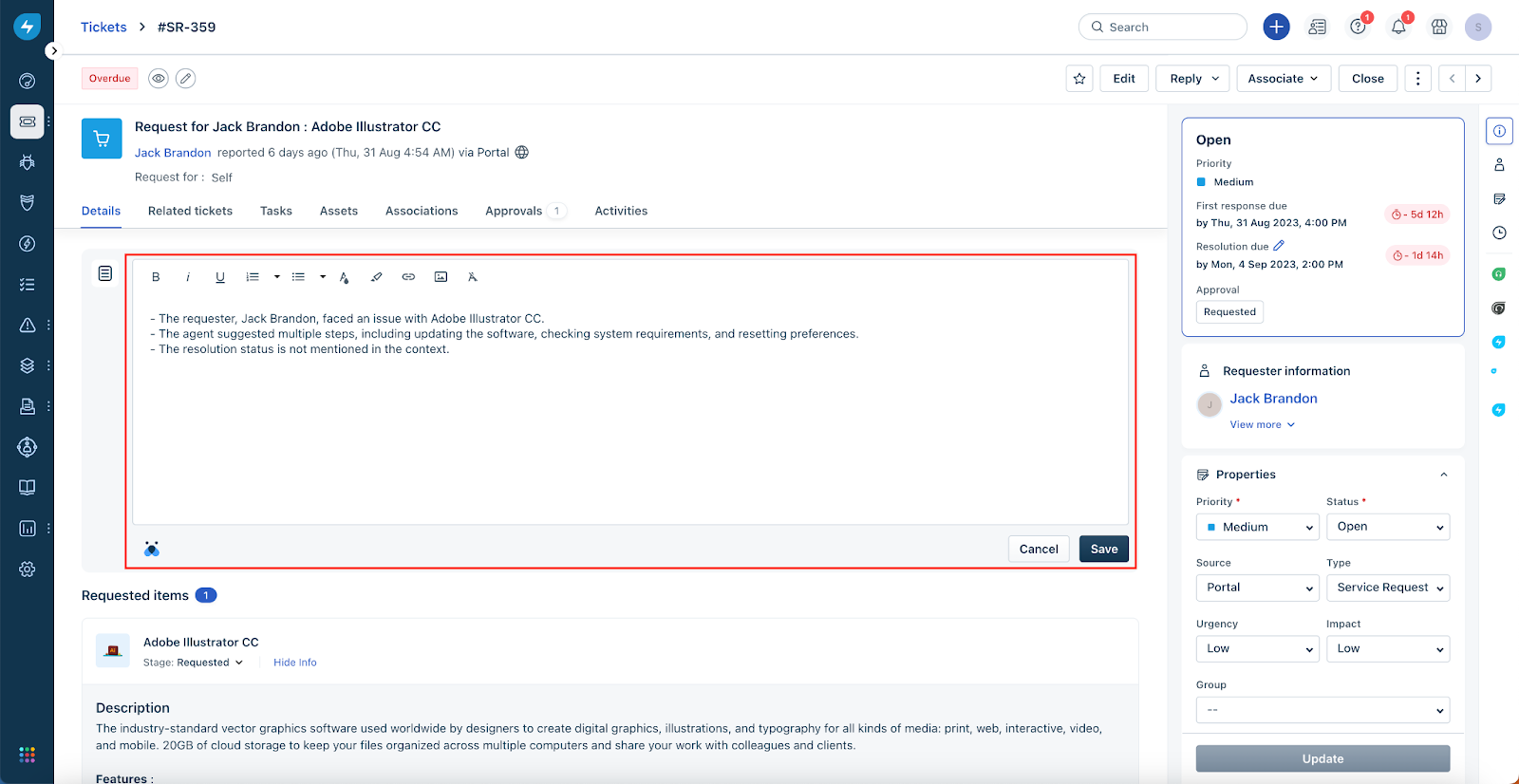Open the Source Portal dropdown
This screenshot has height=784, width=1519.
click(x=1257, y=588)
